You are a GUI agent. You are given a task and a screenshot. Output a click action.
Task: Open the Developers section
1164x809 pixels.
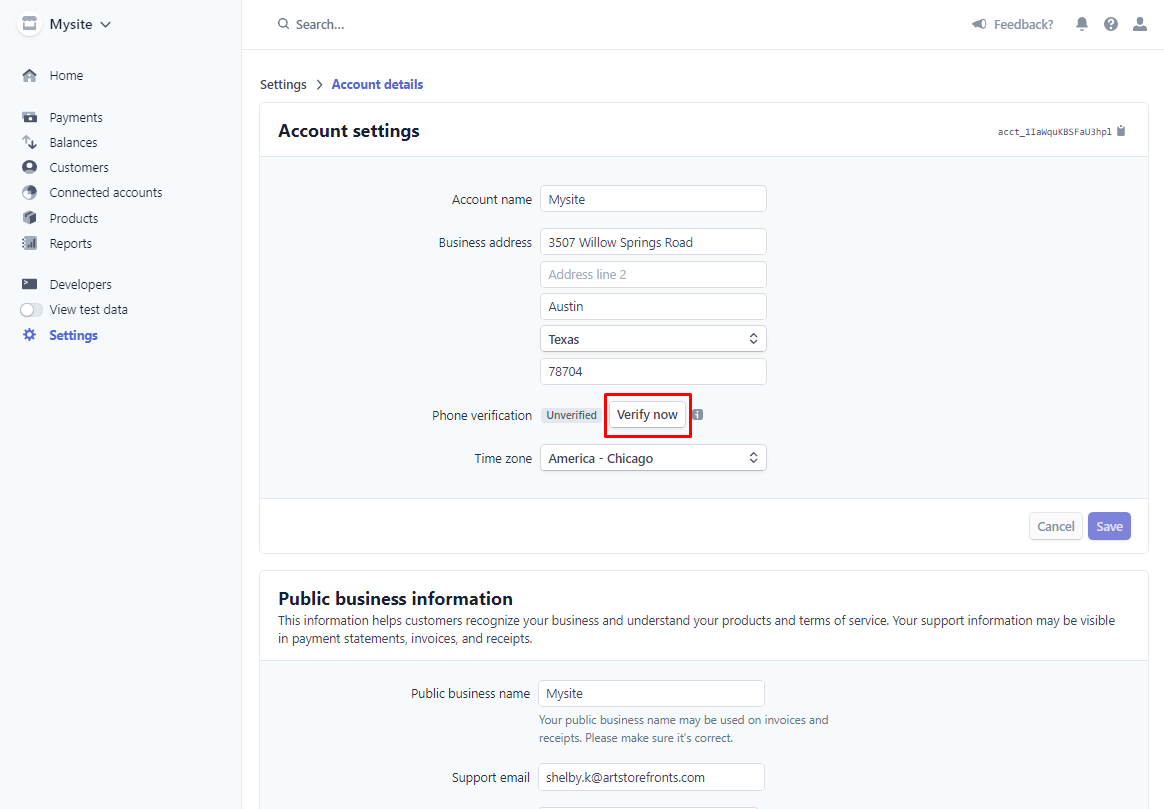pos(79,284)
